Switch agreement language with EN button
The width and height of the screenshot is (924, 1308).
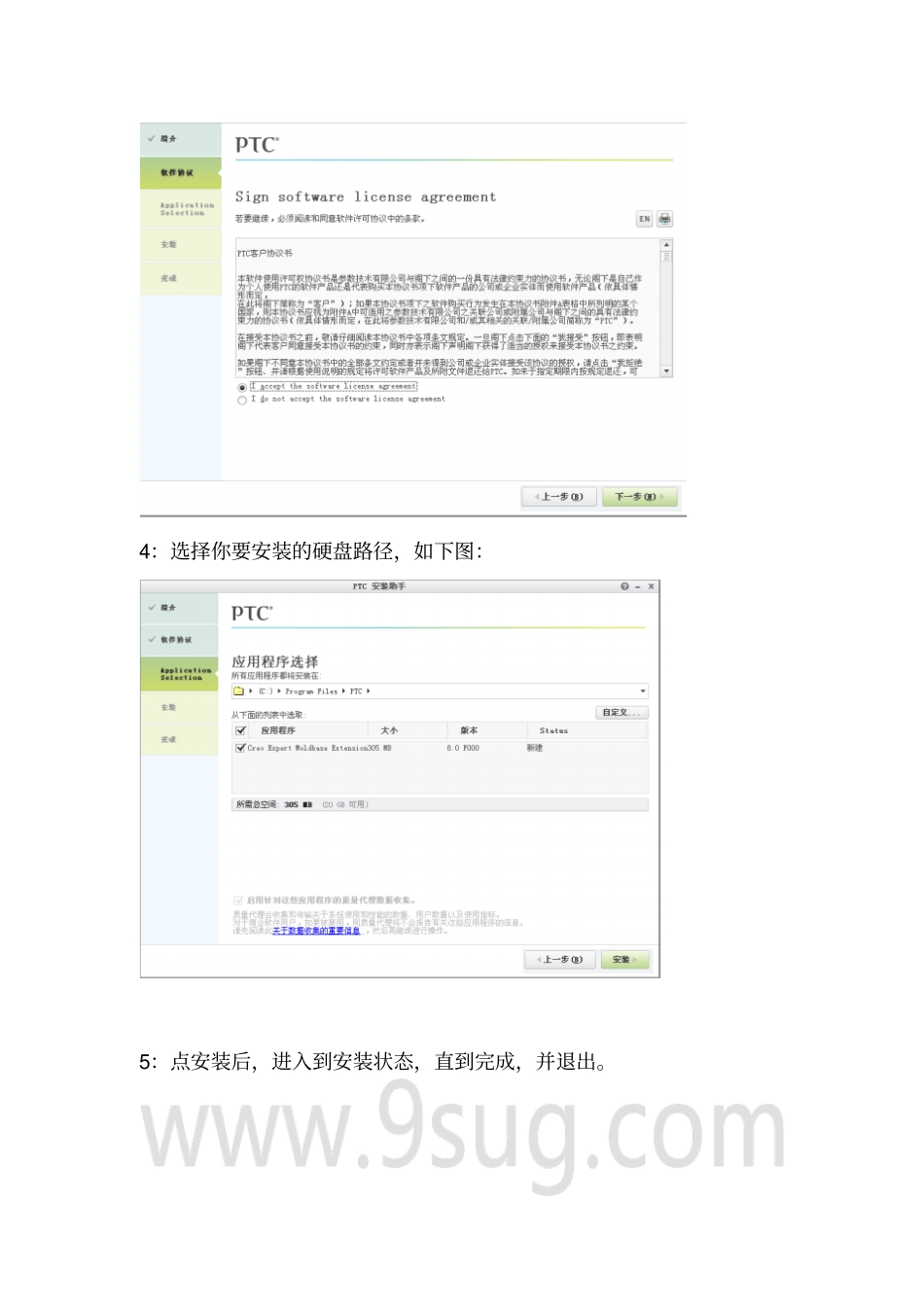(644, 219)
